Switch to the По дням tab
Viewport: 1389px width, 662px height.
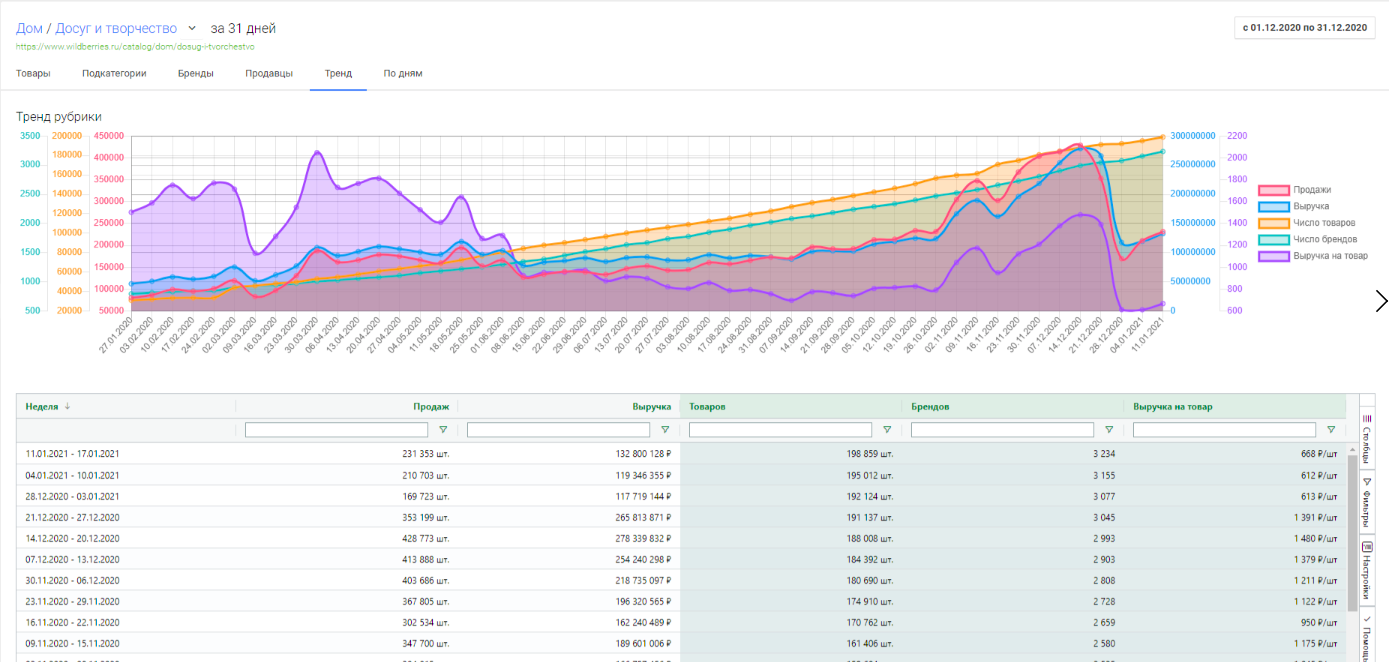401,73
